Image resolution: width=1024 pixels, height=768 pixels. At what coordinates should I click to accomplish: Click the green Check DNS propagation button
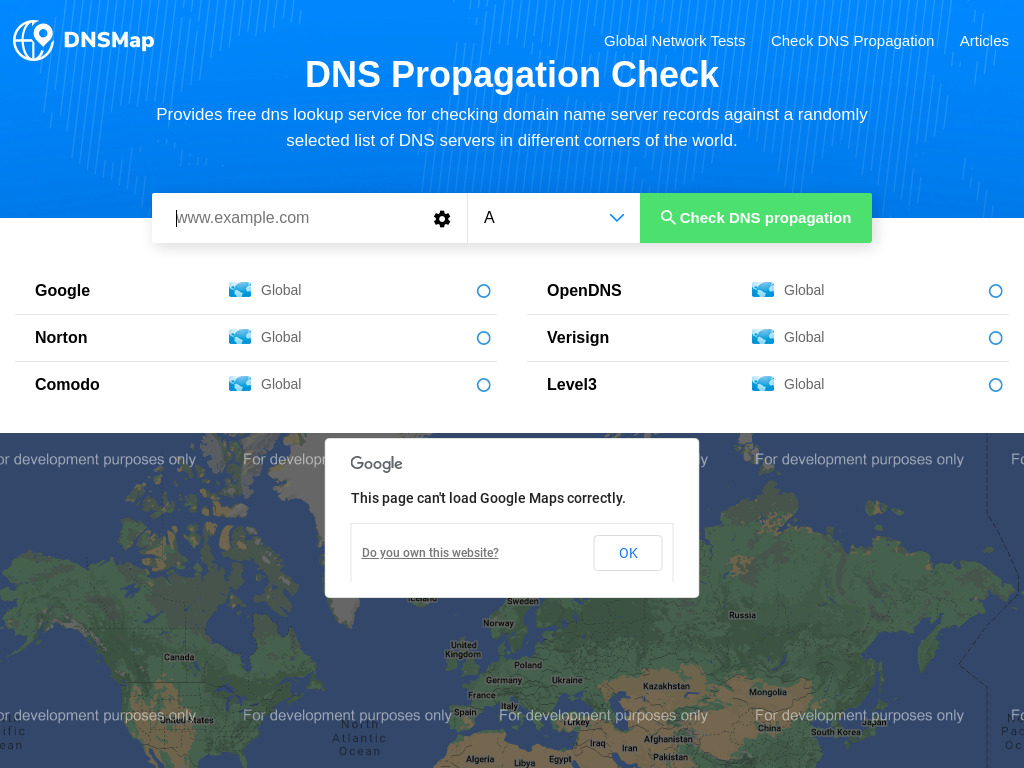pos(756,218)
